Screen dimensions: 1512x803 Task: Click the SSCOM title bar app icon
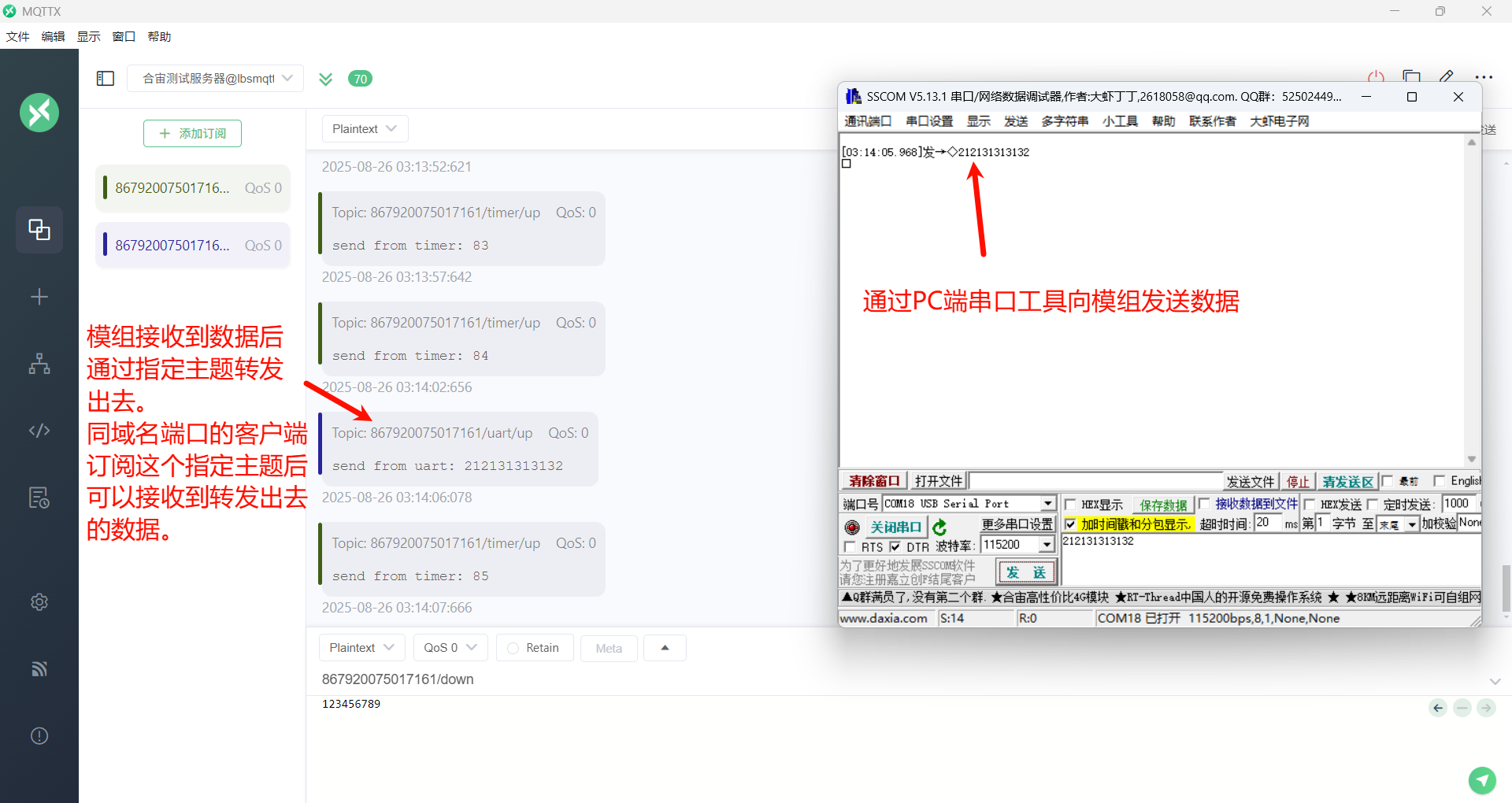[853, 97]
